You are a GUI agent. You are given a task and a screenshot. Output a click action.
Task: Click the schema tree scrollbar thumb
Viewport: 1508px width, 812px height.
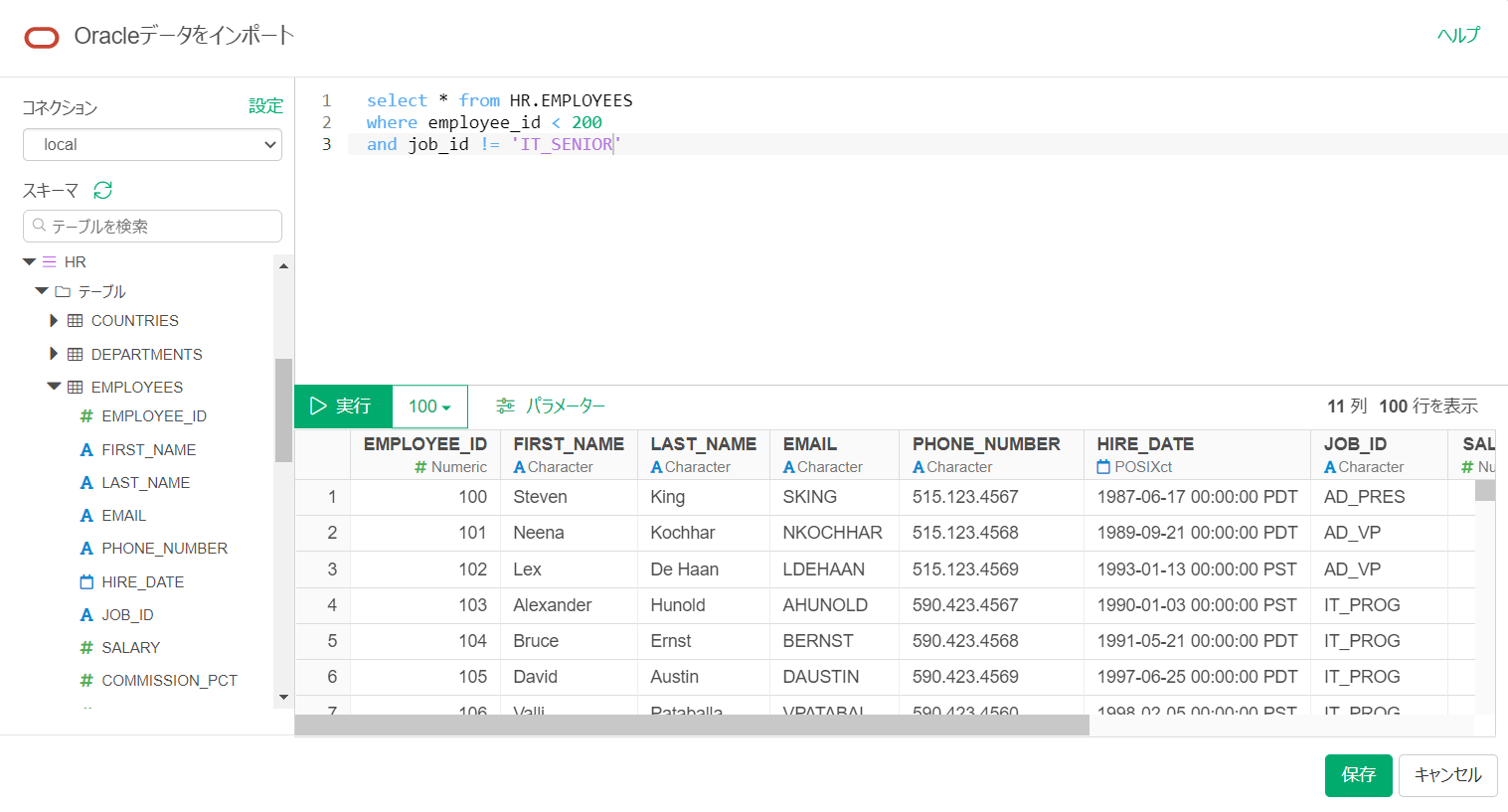(283, 409)
